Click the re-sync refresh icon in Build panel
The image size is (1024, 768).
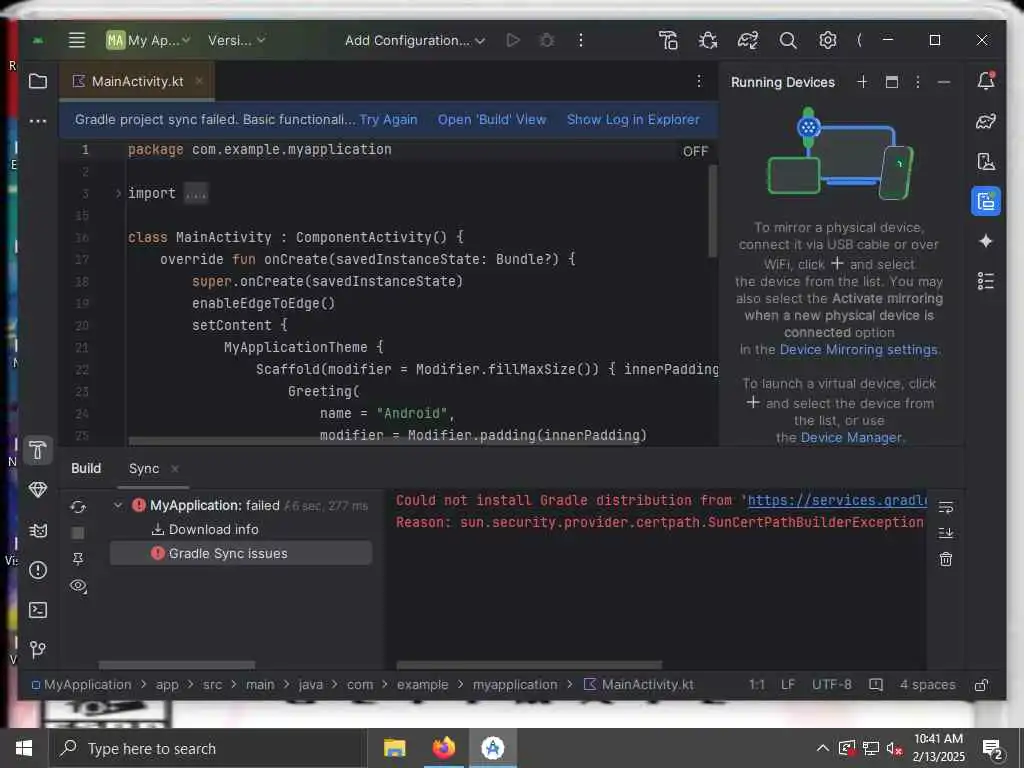point(78,507)
